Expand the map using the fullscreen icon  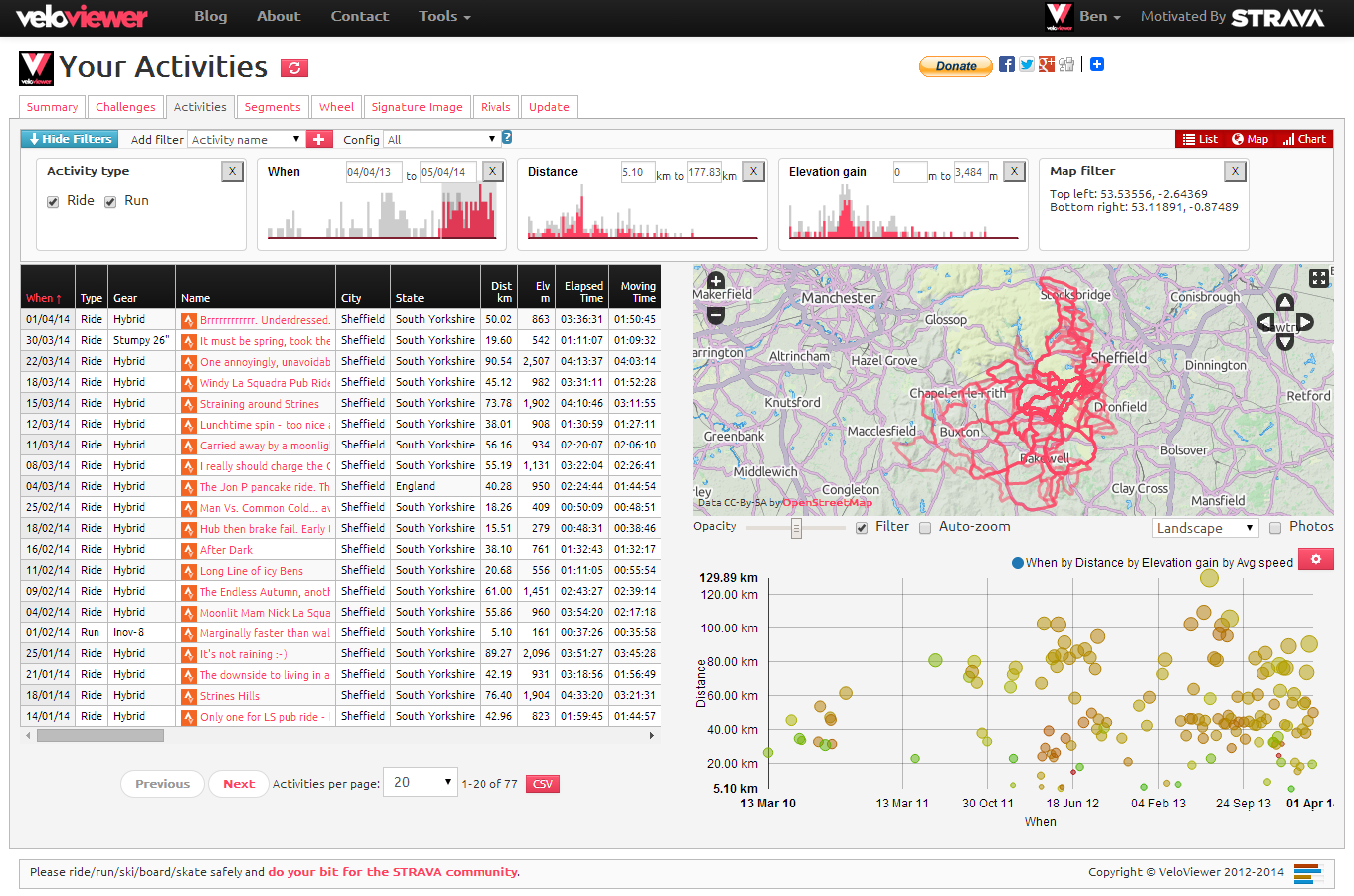tap(1319, 279)
